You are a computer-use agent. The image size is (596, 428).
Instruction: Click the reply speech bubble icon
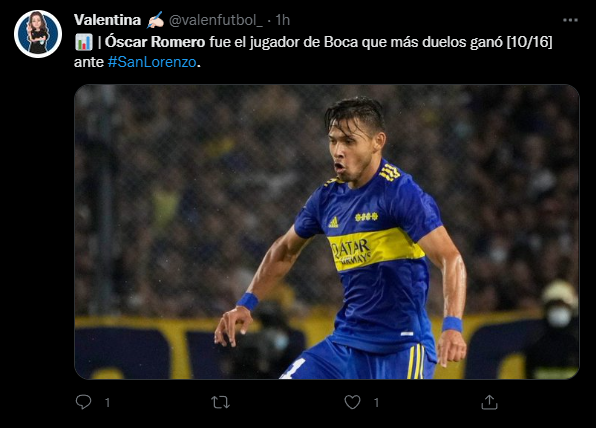83,402
